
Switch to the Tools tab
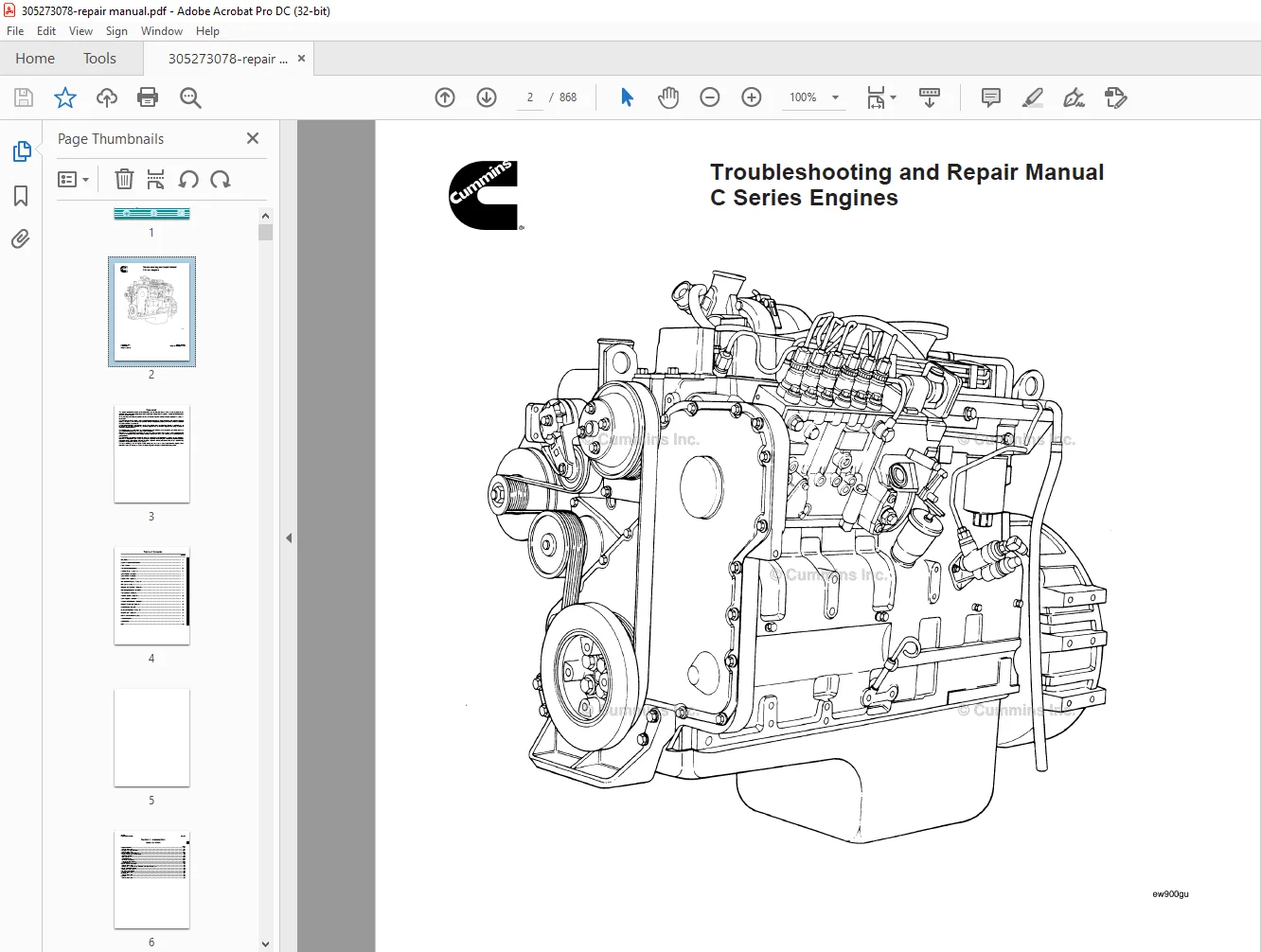pos(99,59)
